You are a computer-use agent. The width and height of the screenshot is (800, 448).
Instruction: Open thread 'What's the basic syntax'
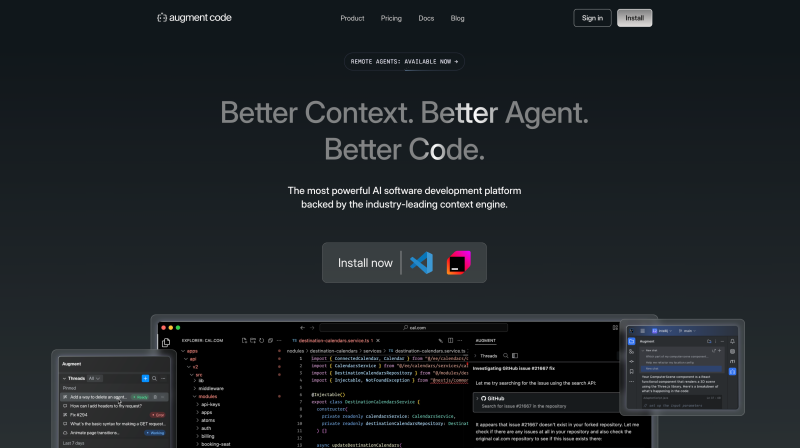pos(118,424)
